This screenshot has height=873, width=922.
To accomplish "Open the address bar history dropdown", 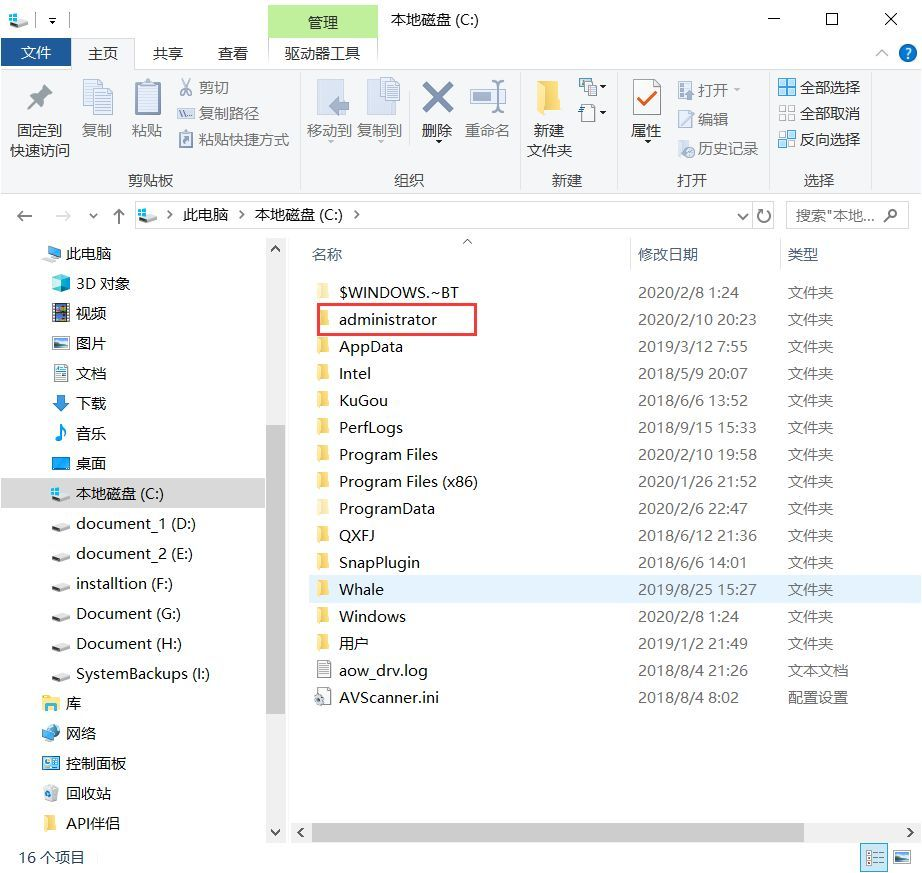I will point(742,215).
